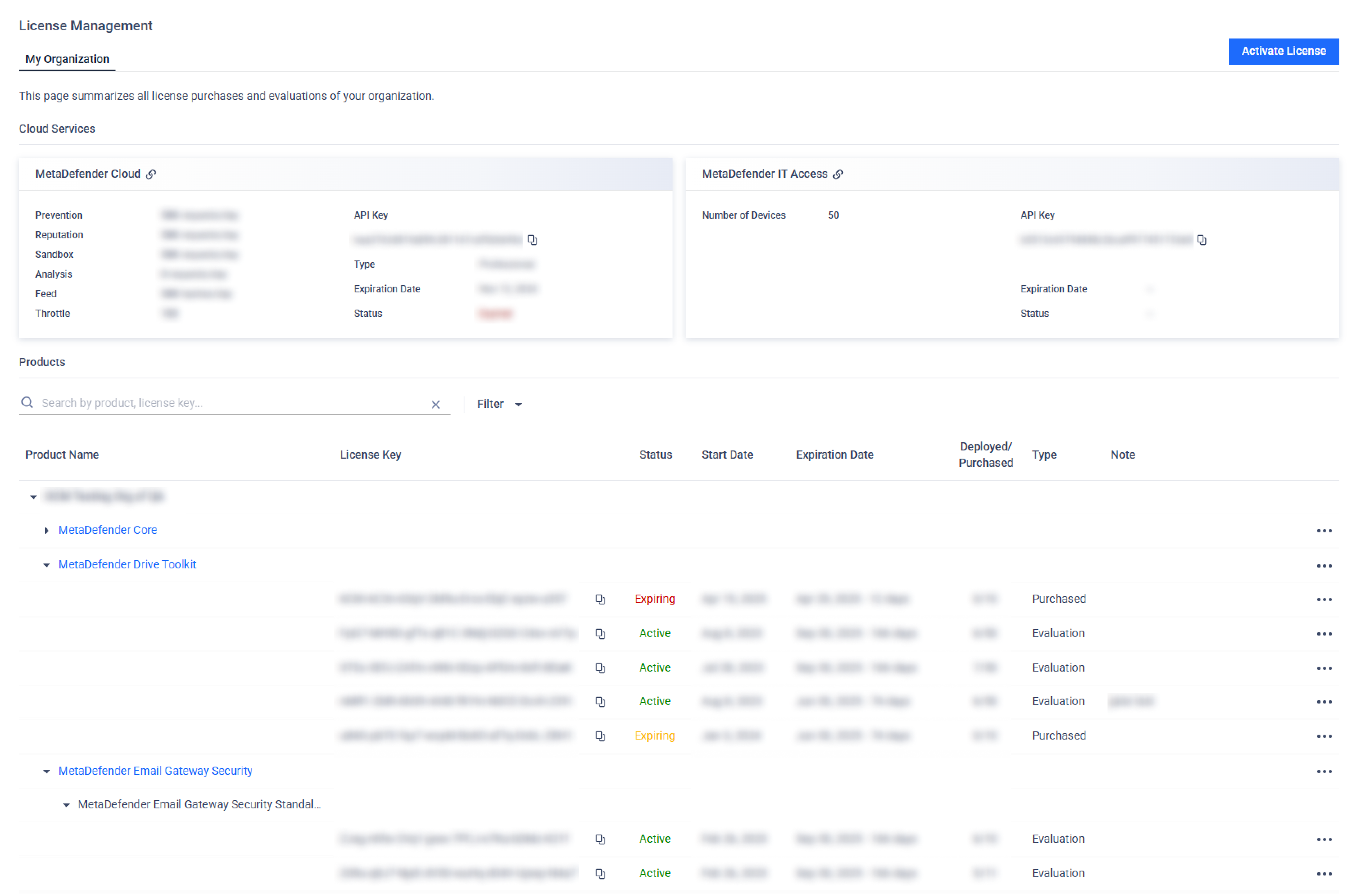Image resolution: width=1359 pixels, height=896 pixels.
Task: Click the 'Cloud Services' section heading
Action: 57,129
